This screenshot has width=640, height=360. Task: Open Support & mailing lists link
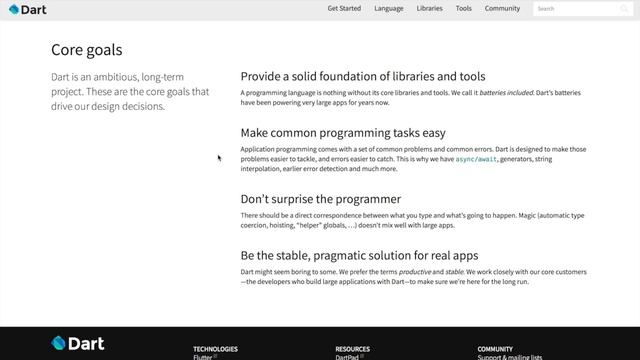point(510,357)
